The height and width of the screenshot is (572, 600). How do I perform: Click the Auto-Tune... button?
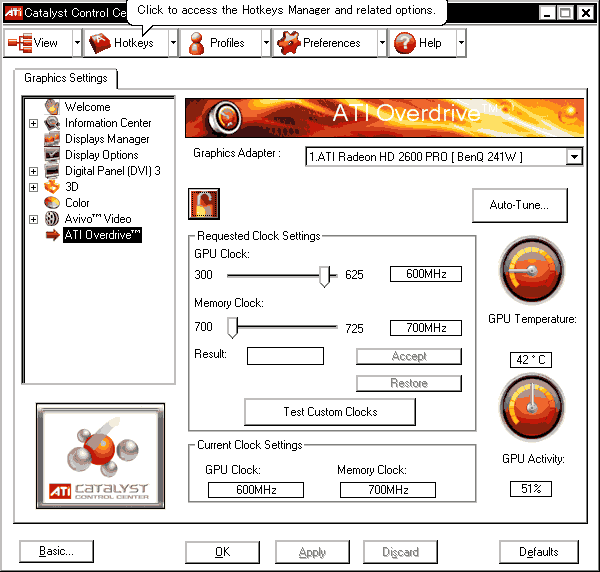[x=520, y=205]
